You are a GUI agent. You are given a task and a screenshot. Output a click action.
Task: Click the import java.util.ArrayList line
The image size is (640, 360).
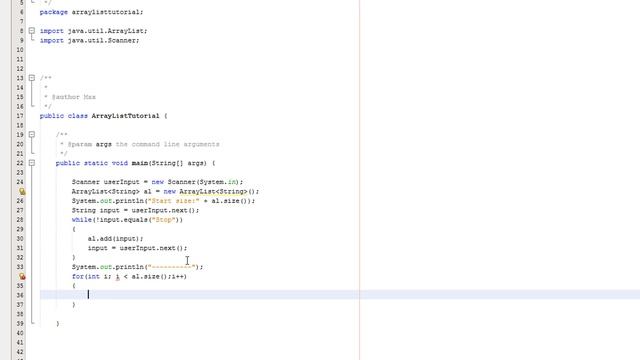(x=93, y=31)
